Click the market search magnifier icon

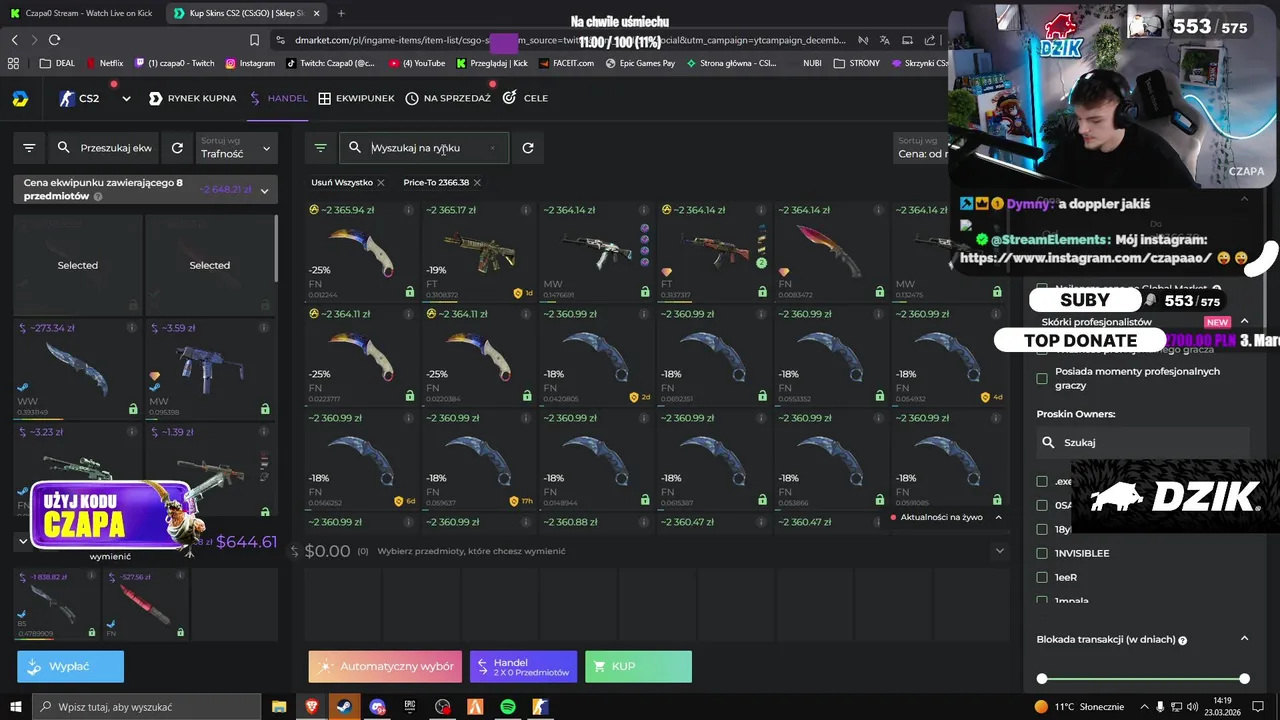tap(355, 148)
